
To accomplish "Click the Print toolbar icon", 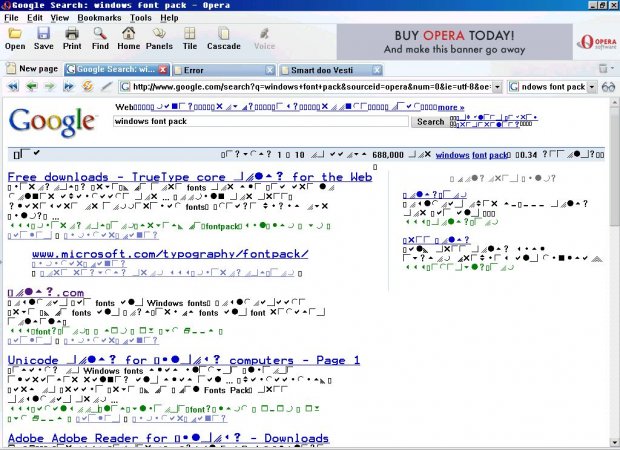I will point(72,39).
